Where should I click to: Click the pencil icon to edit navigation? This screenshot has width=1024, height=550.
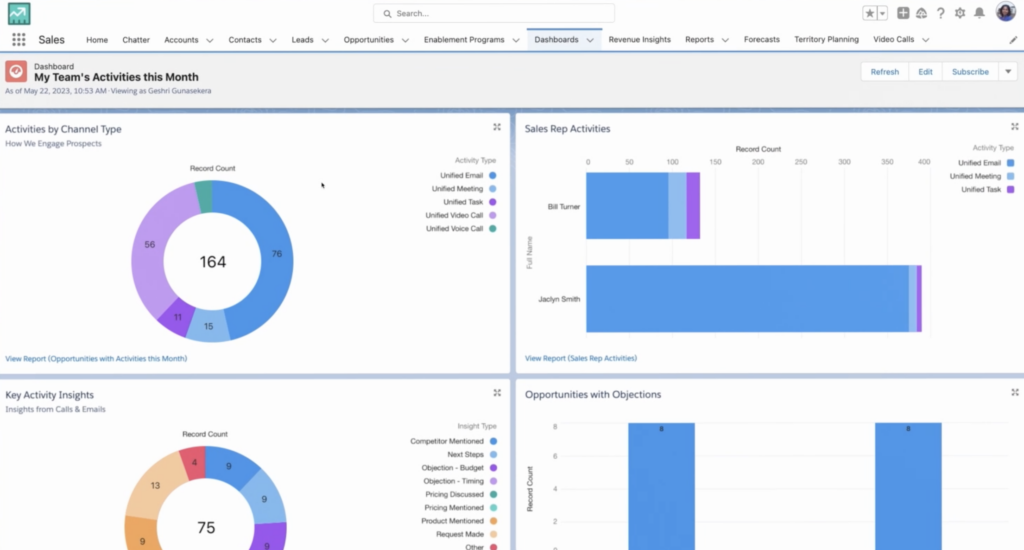point(1013,40)
